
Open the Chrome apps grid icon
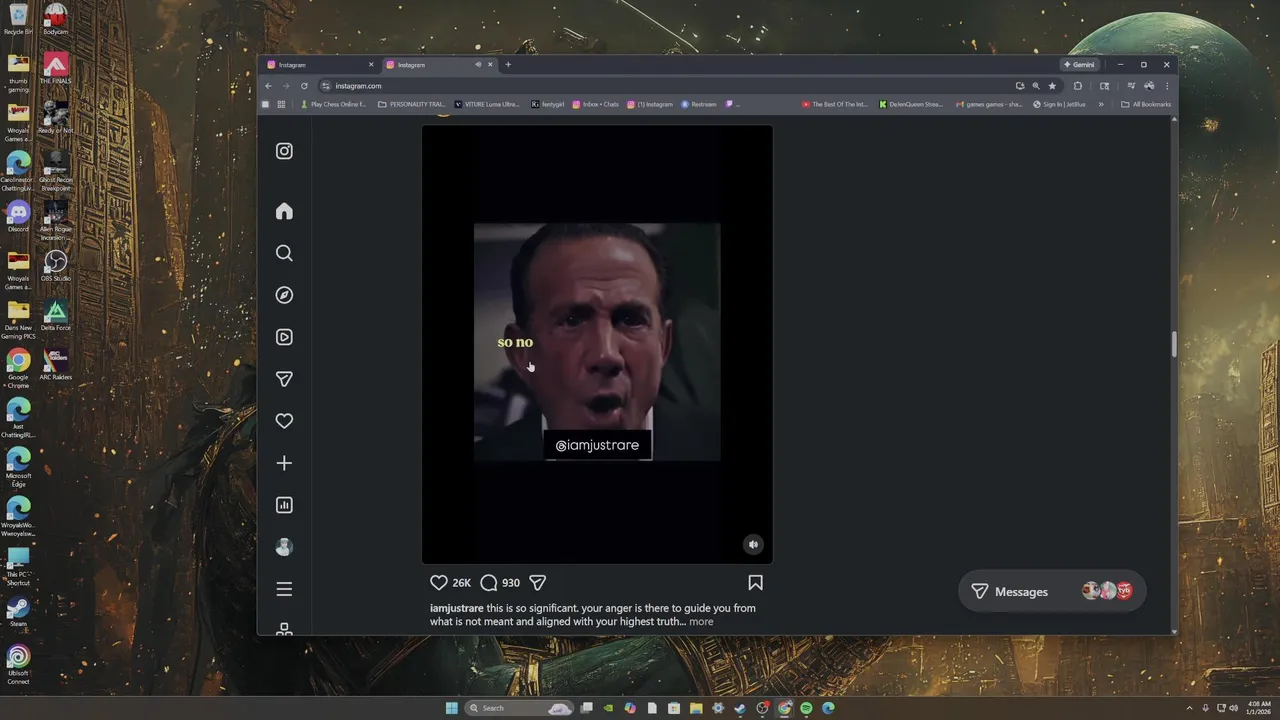(x=281, y=104)
